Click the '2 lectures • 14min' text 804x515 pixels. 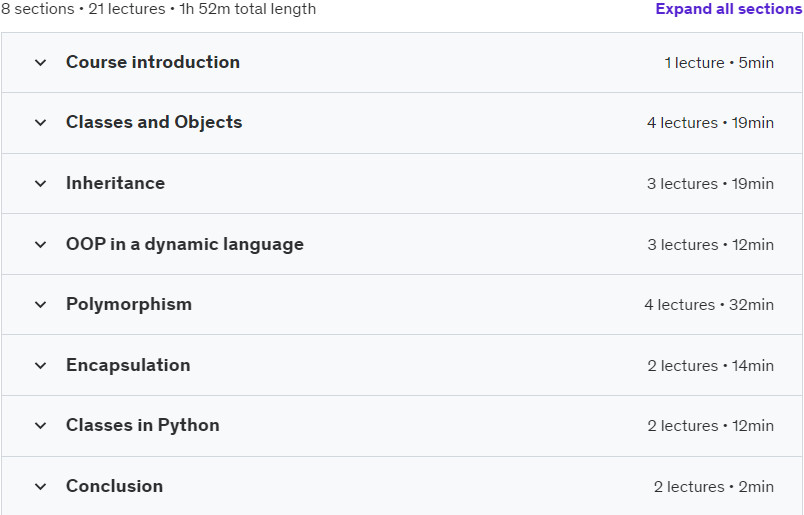click(710, 366)
